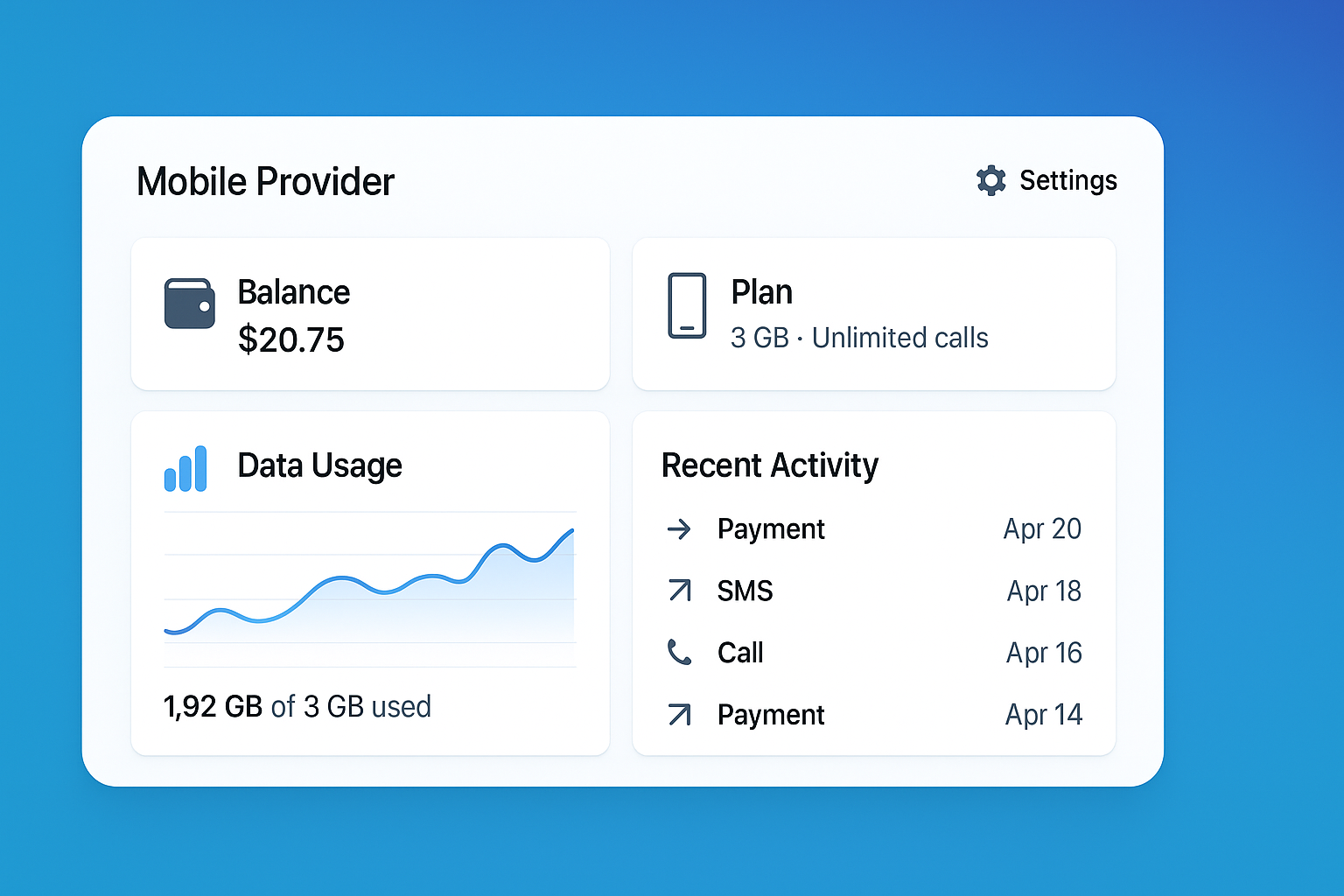Click the diagonal arrow icon beside Payment Apr 14

tap(680, 715)
